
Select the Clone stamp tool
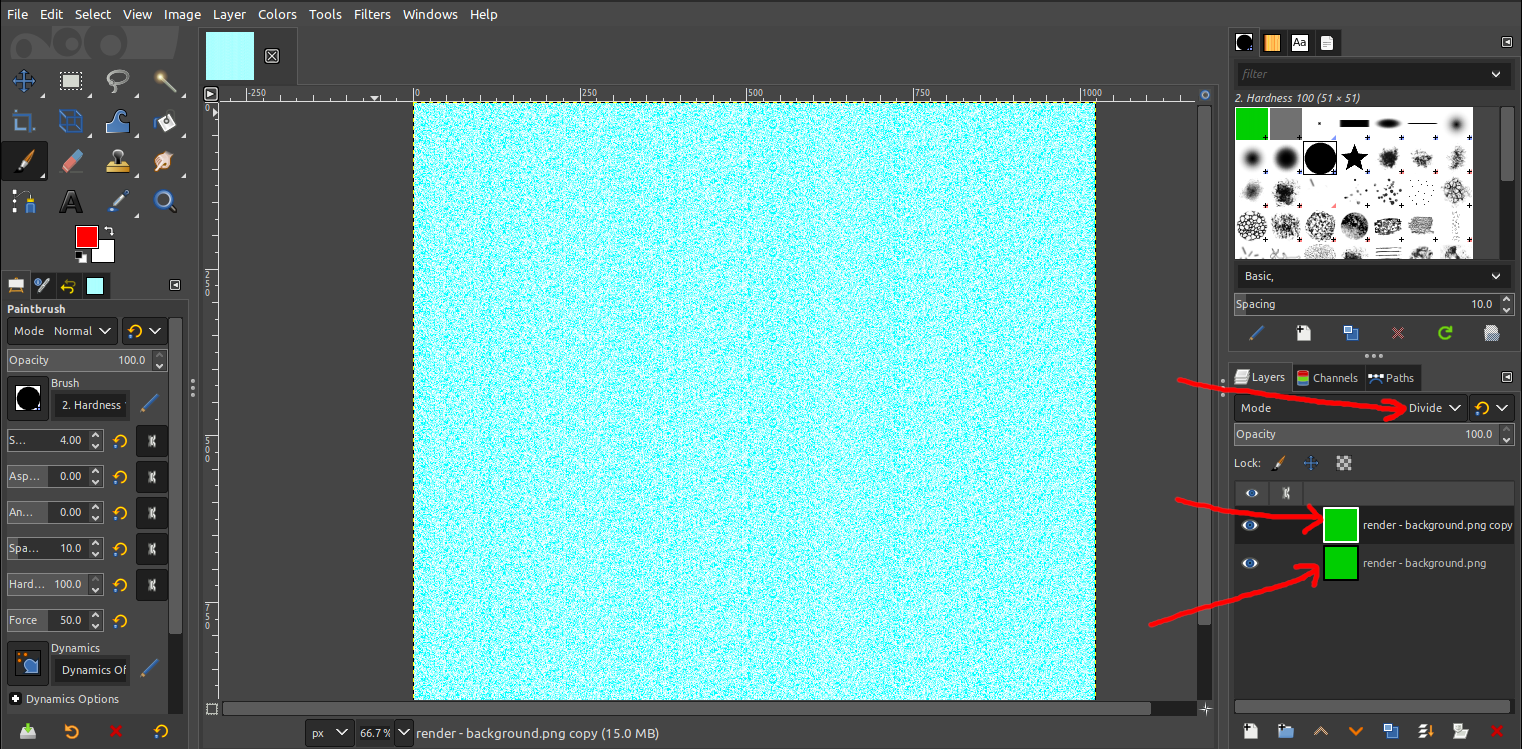pyautogui.click(x=118, y=162)
